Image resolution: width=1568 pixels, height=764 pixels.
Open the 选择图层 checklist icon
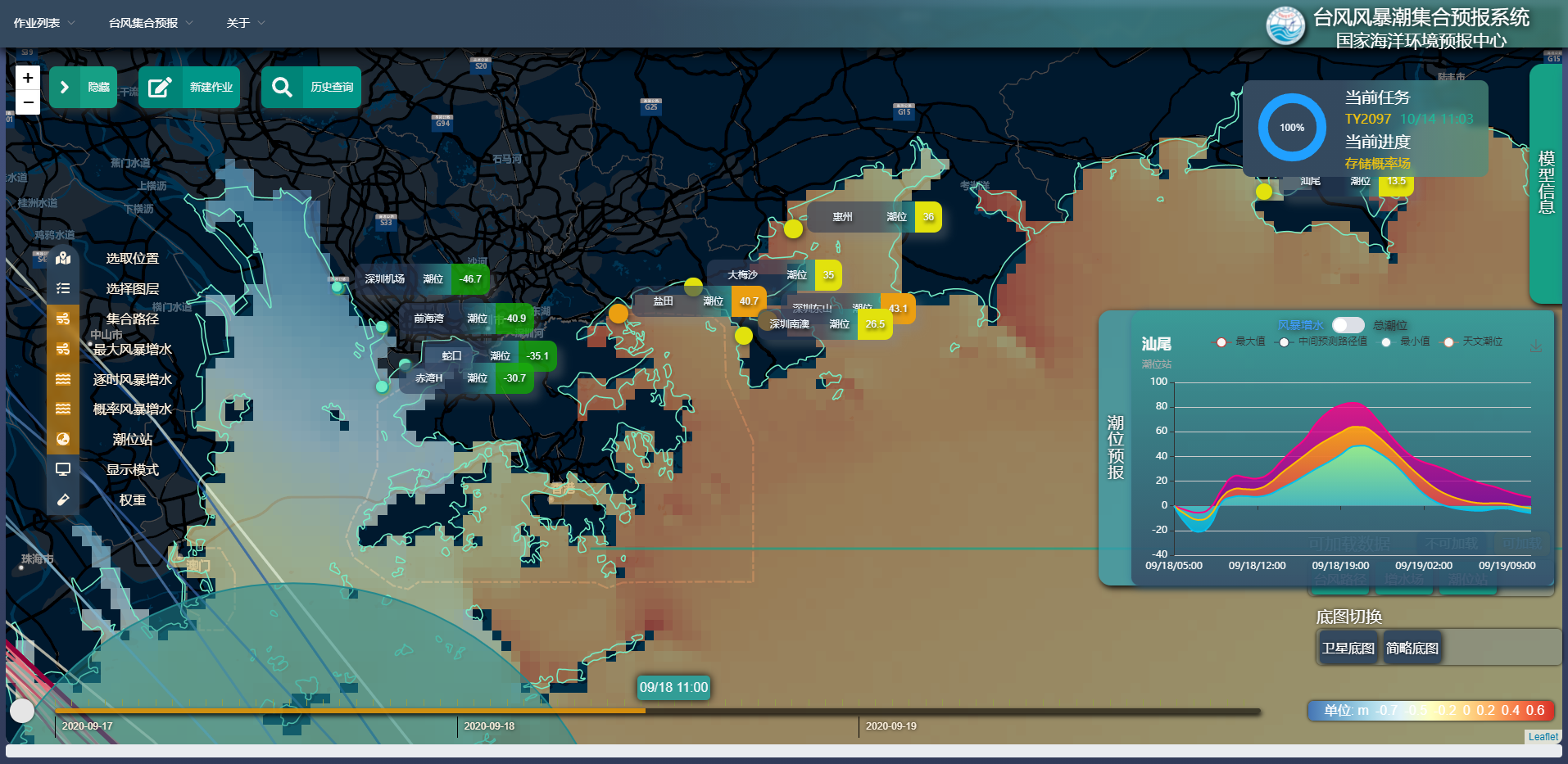[x=63, y=288]
